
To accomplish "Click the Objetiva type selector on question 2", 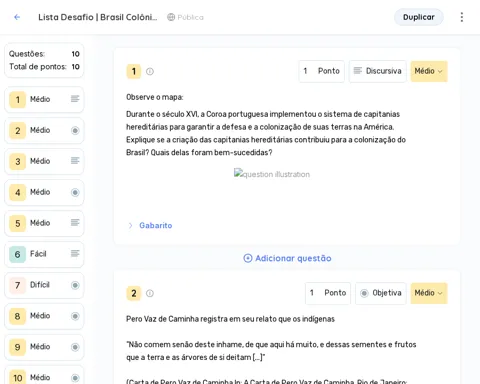I will [381, 293].
